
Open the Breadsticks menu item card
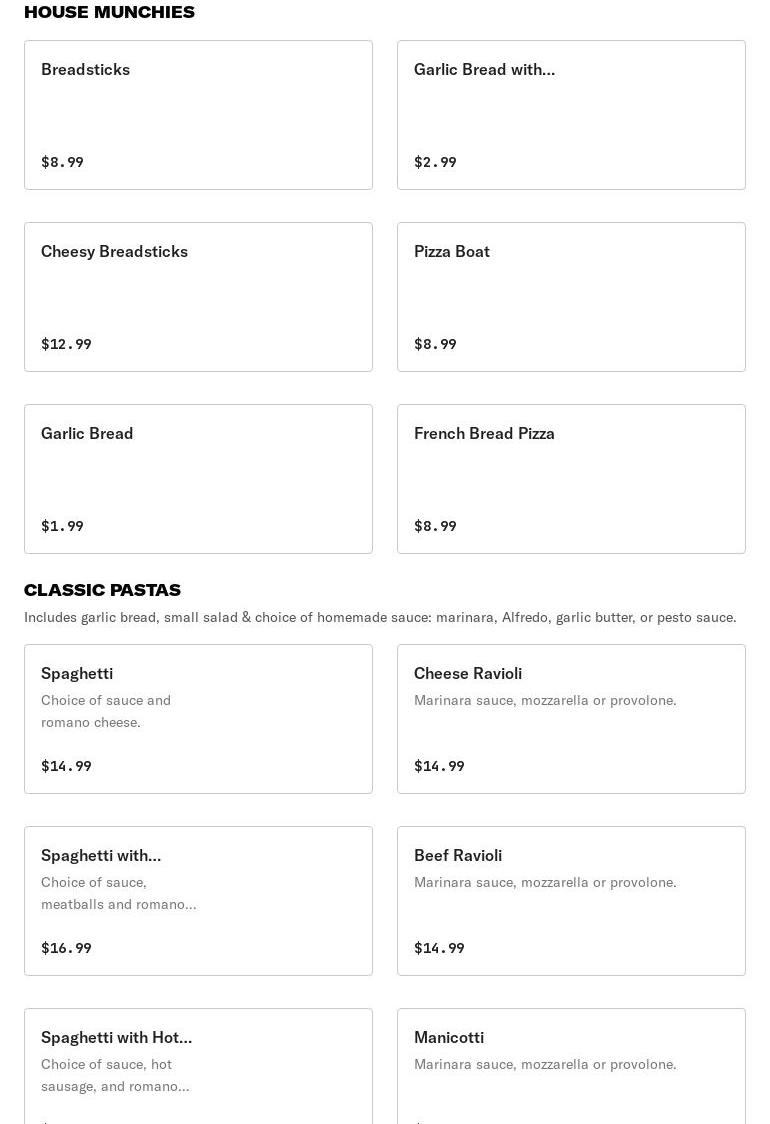point(198,115)
